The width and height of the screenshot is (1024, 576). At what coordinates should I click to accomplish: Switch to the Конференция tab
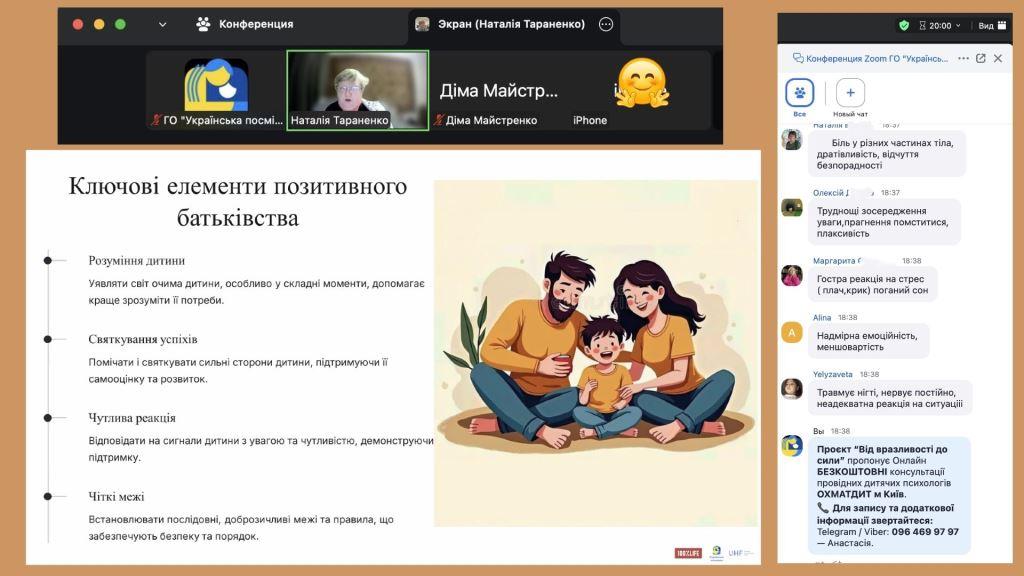tap(245, 24)
